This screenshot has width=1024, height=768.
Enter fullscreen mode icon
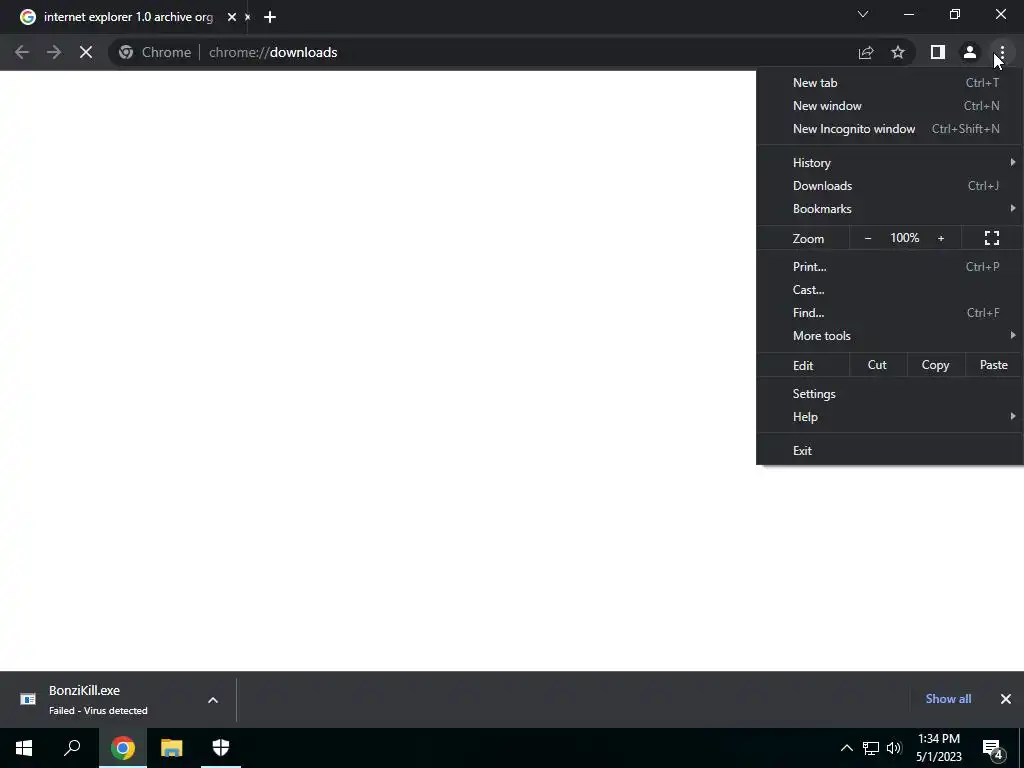(992, 238)
